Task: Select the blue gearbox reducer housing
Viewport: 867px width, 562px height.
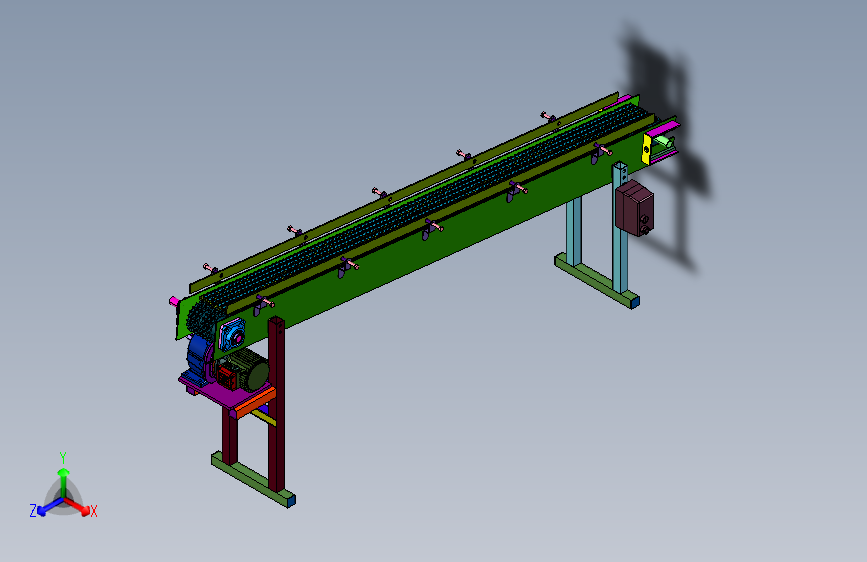Action: [x=199, y=358]
